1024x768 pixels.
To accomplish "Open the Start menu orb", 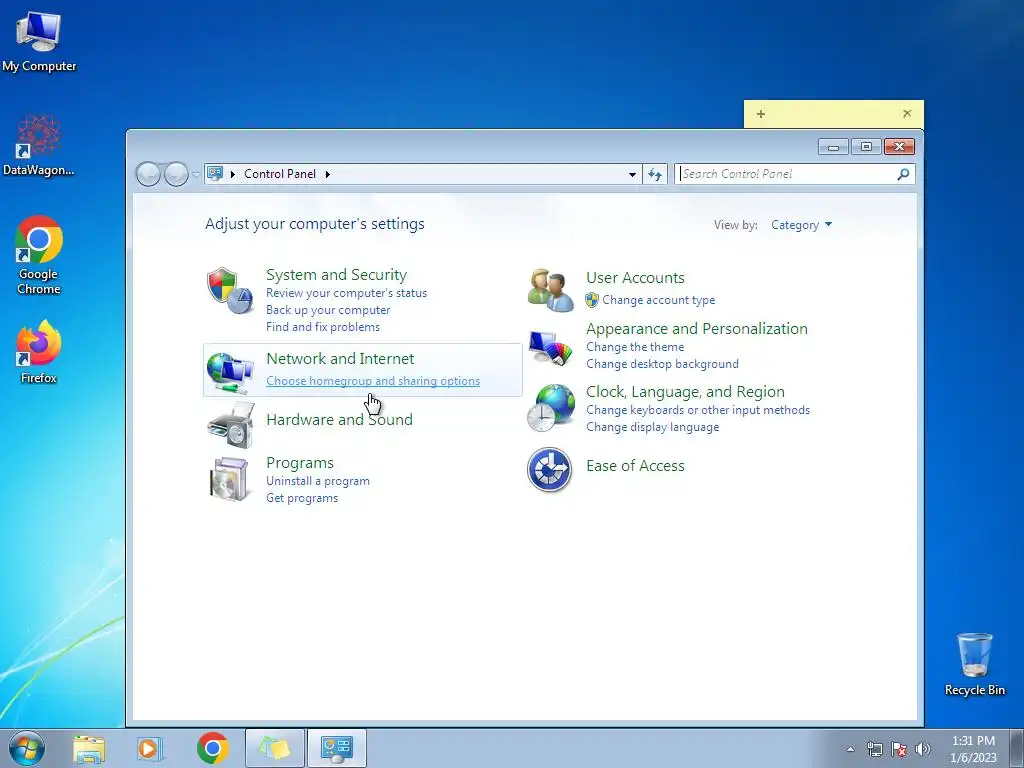I will pos(26,748).
